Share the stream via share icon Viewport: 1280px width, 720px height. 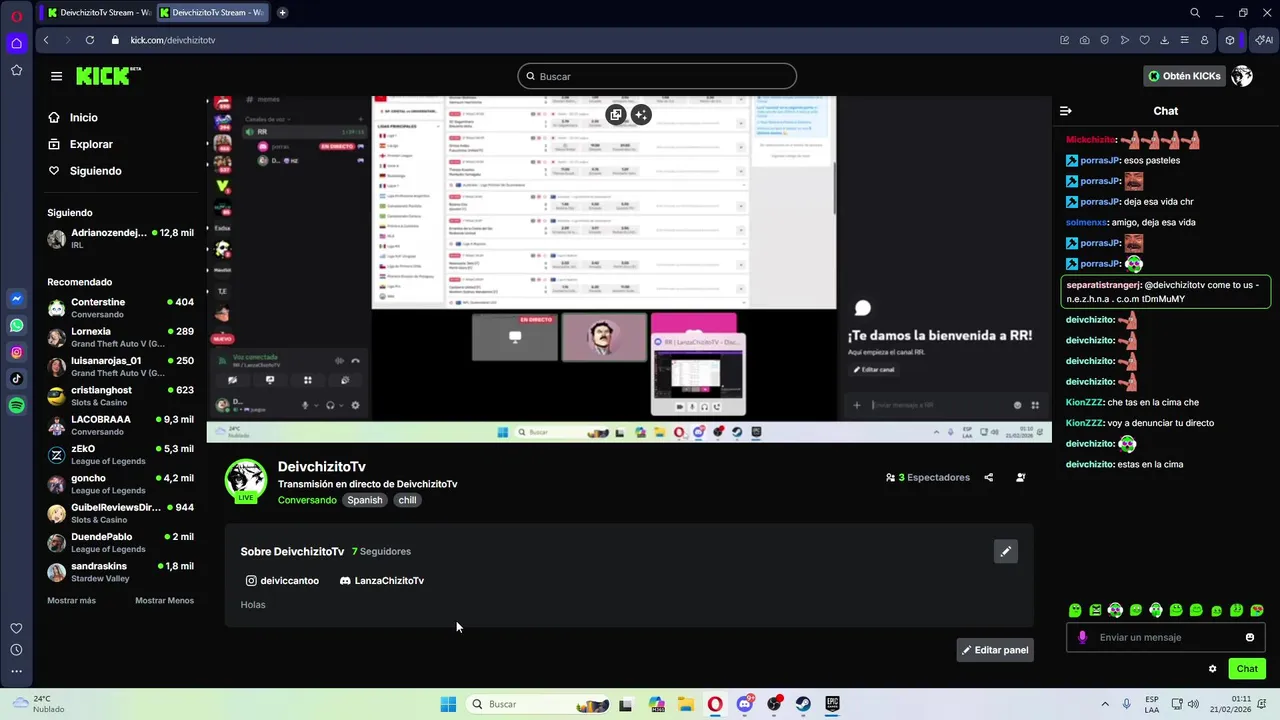(989, 477)
